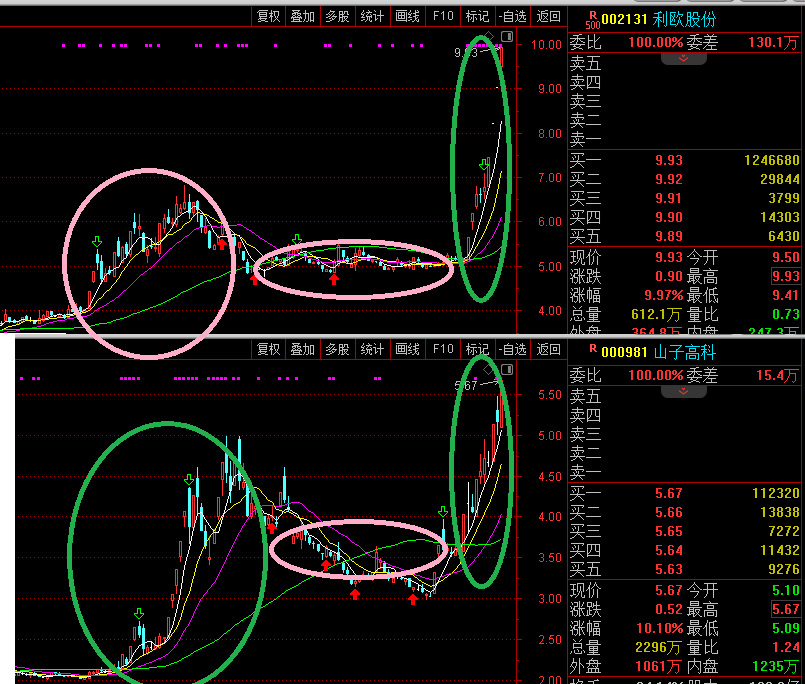Click 标记 in the 山子高科 chart toolbar
This screenshot has height=684, width=805.
pos(477,349)
